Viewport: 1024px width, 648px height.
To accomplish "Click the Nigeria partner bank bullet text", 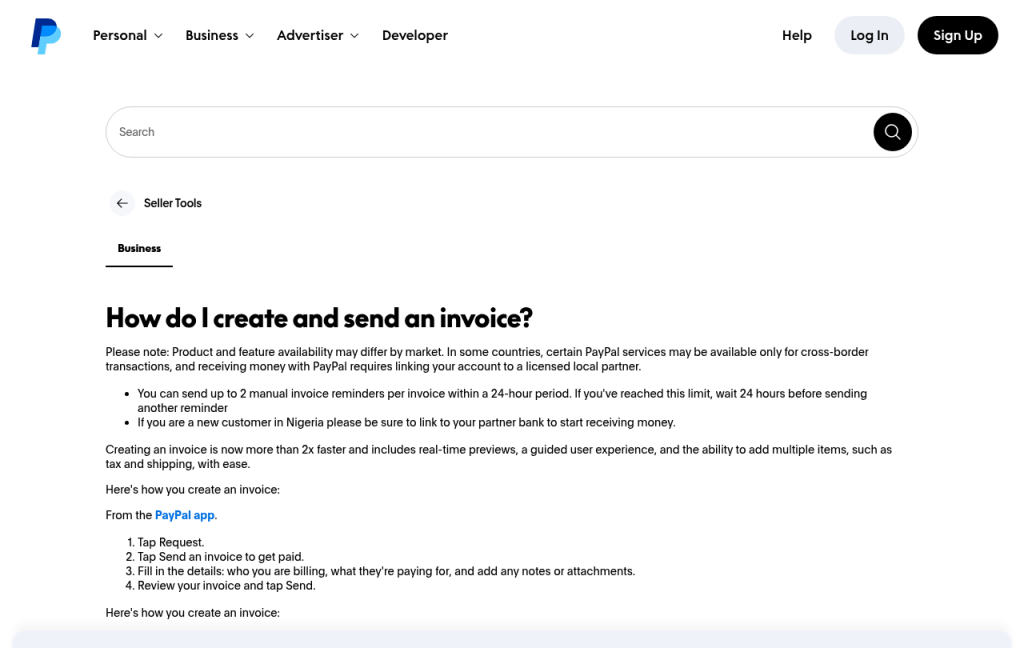I will 406,423.
